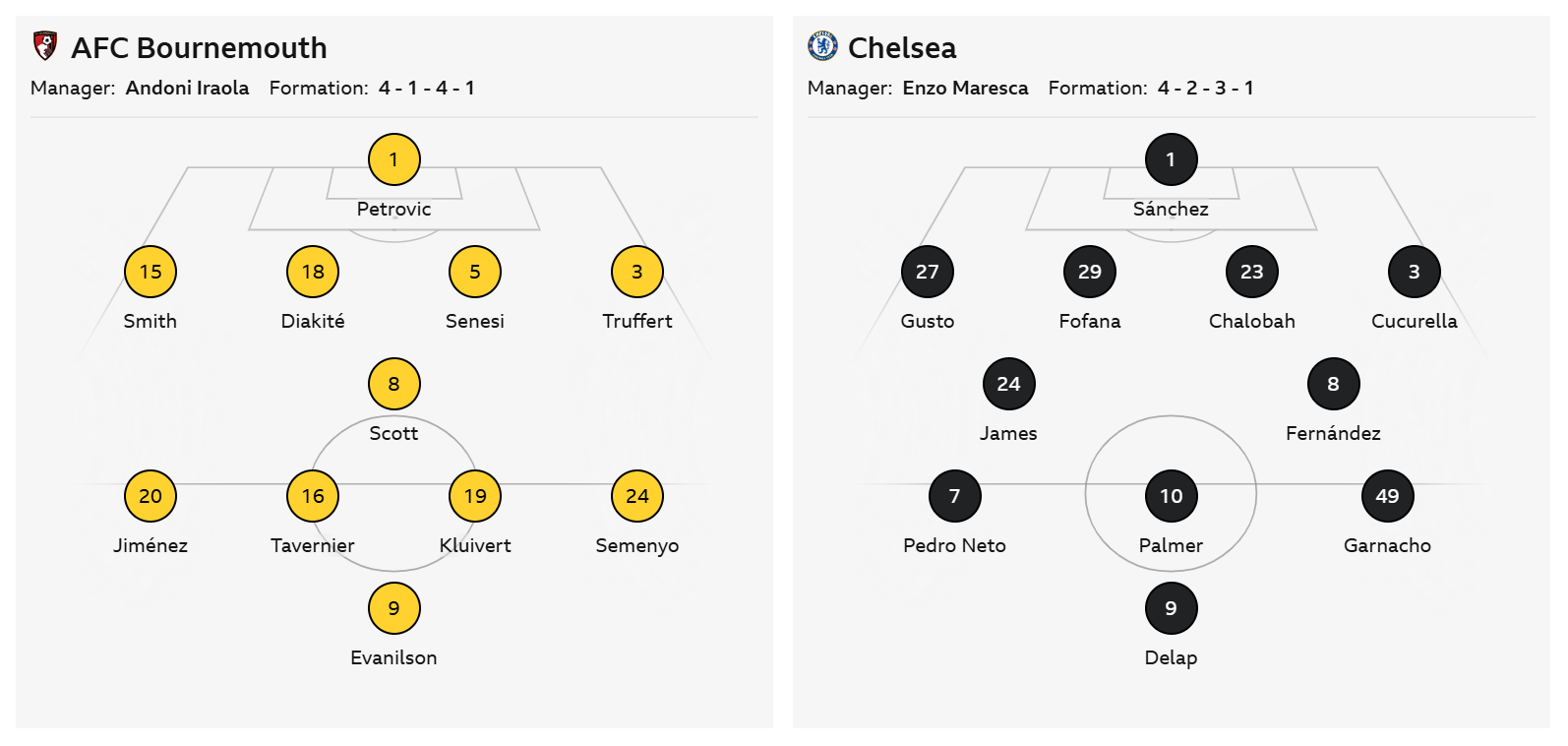Select Bournemouth goalkeeper Petrovic's number 1 badge

(x=393, y=159)
